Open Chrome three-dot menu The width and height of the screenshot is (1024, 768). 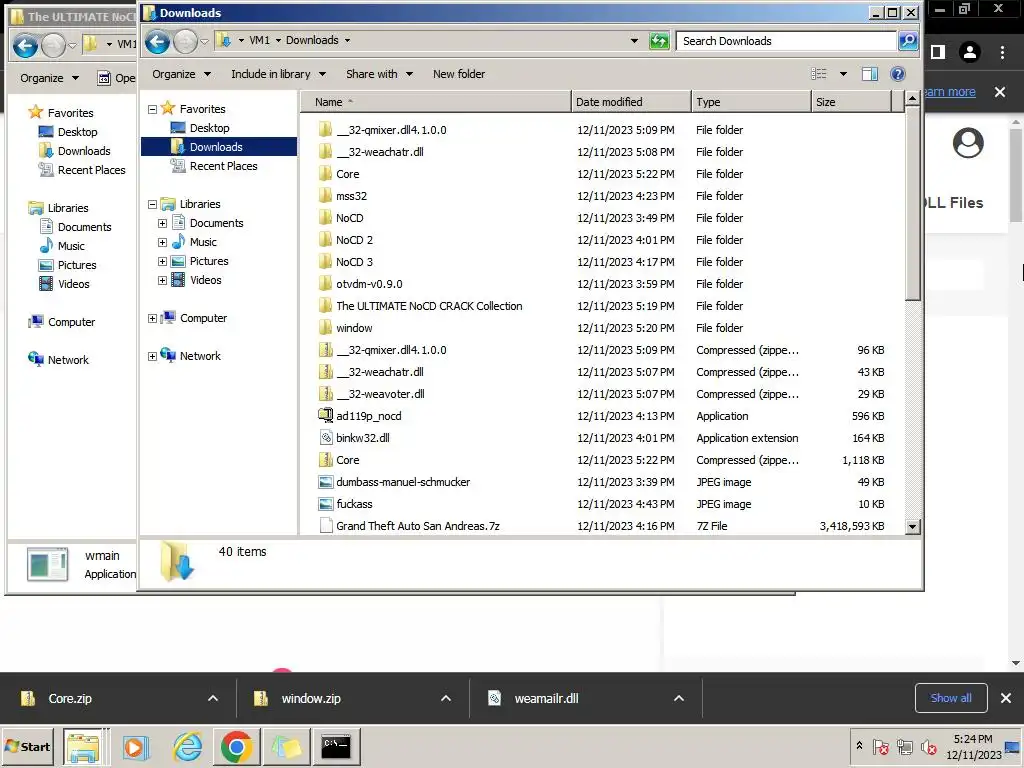1002,52
